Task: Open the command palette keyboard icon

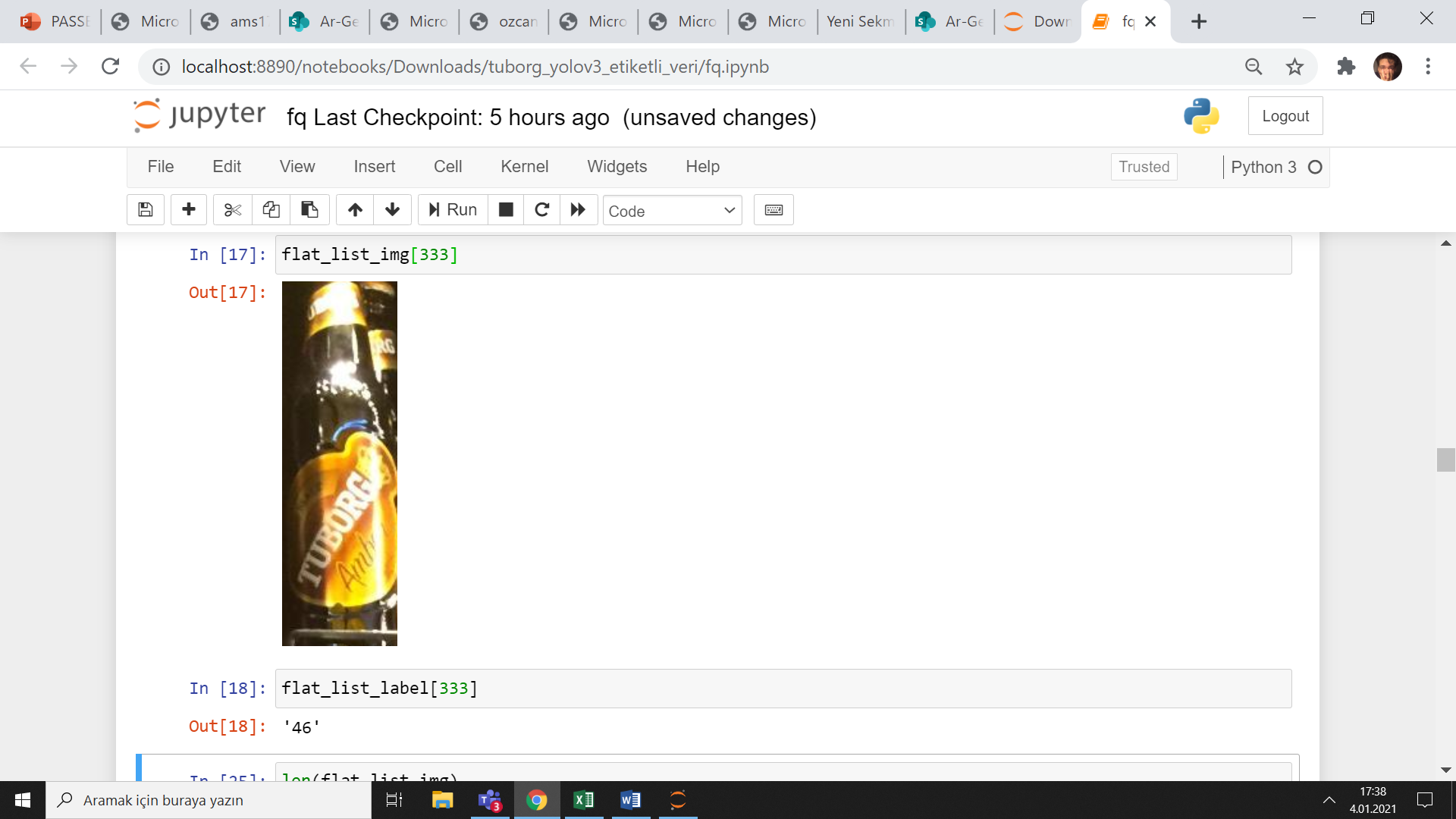Action: click(773, 210)
